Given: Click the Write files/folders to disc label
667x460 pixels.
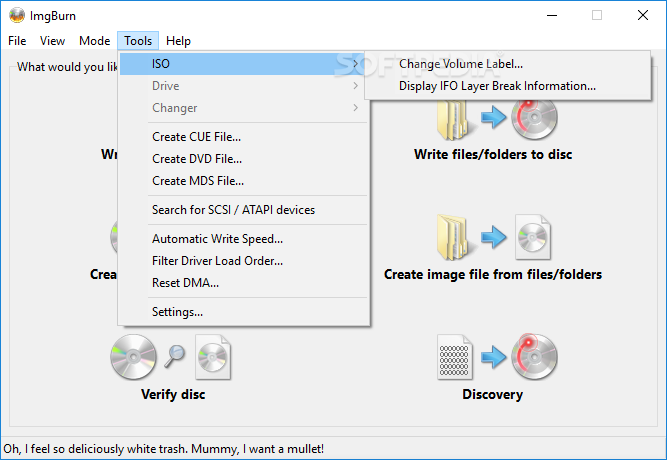Looking at the screenshot, I should 493,154.
